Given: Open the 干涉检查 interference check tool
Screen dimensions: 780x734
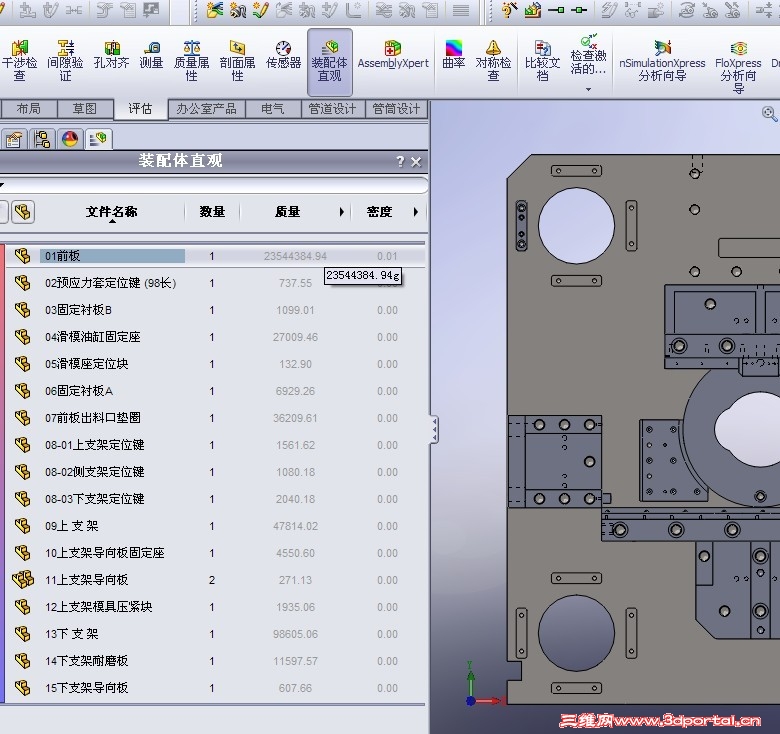Looking at the screenshot, I should click(x=19, y=61).
